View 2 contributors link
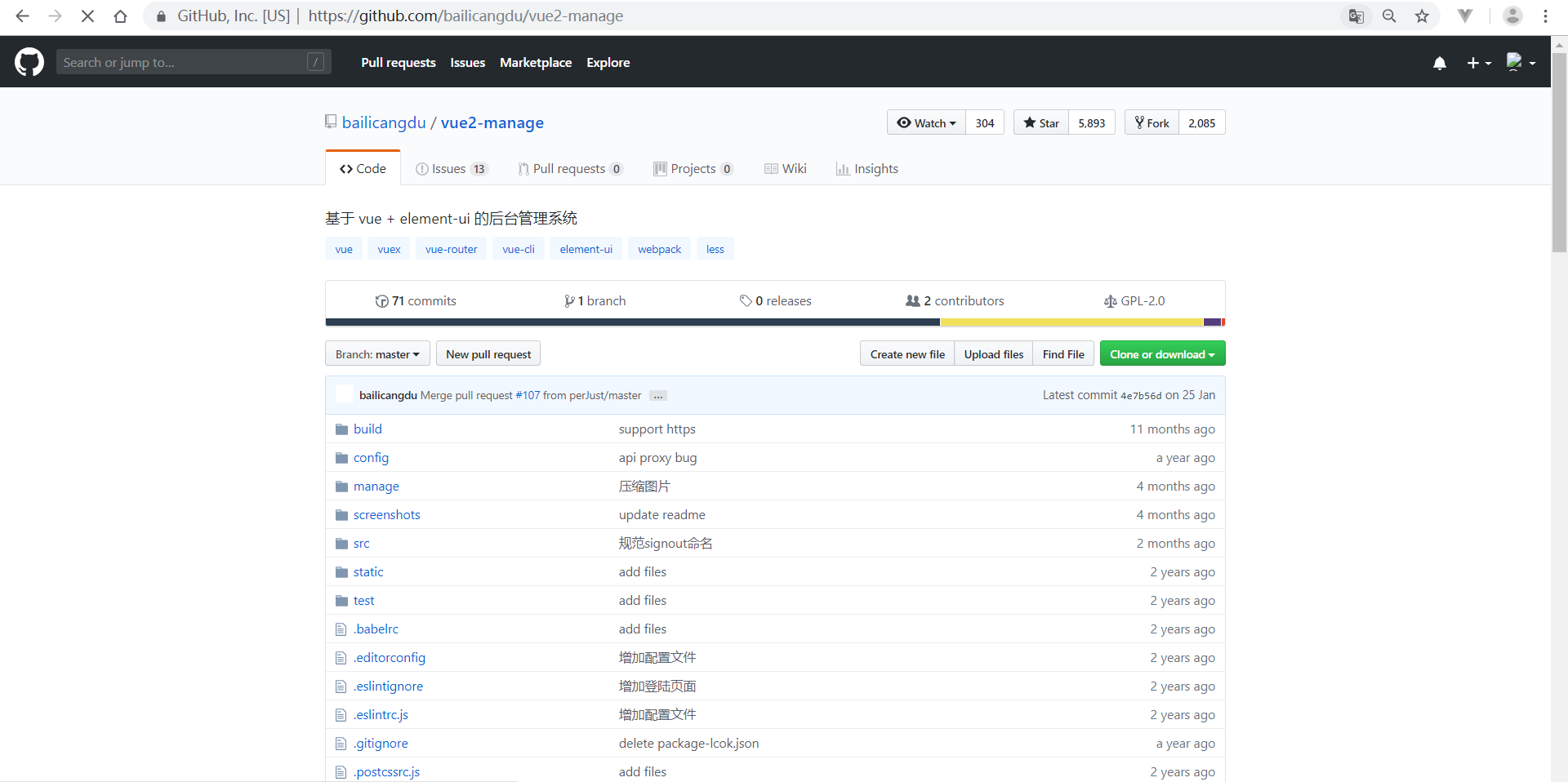Image resolution: width=1568 pixels, height=782 pixels. (x=955, y=301)
